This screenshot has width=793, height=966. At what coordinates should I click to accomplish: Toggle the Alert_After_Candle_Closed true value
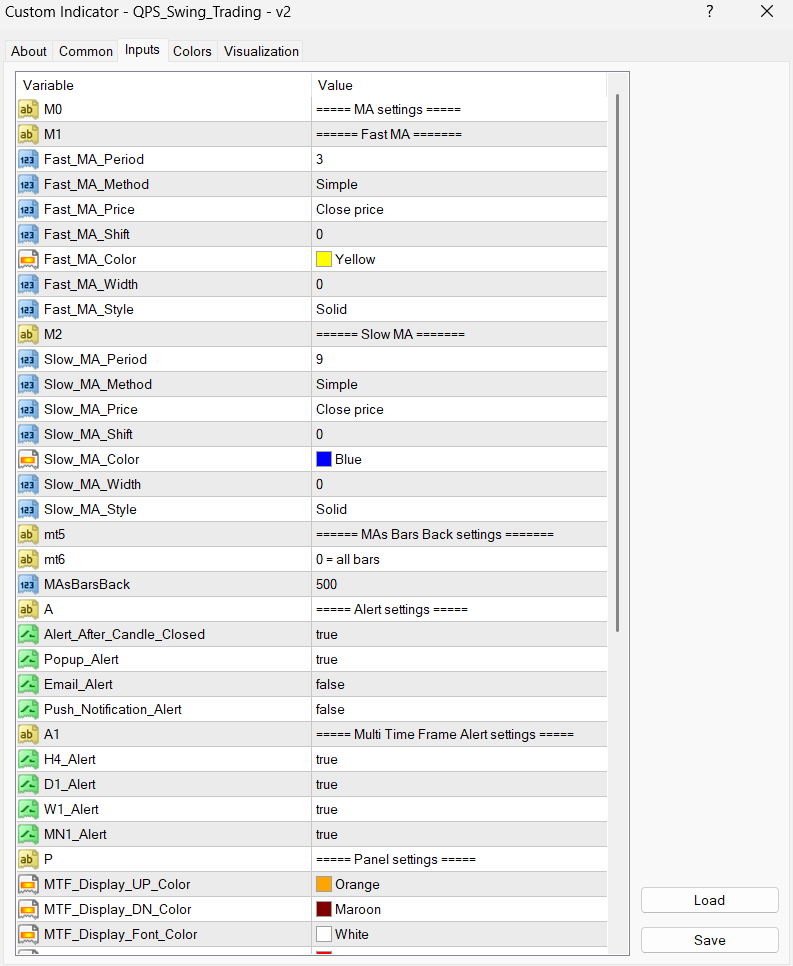pos(327,634)
